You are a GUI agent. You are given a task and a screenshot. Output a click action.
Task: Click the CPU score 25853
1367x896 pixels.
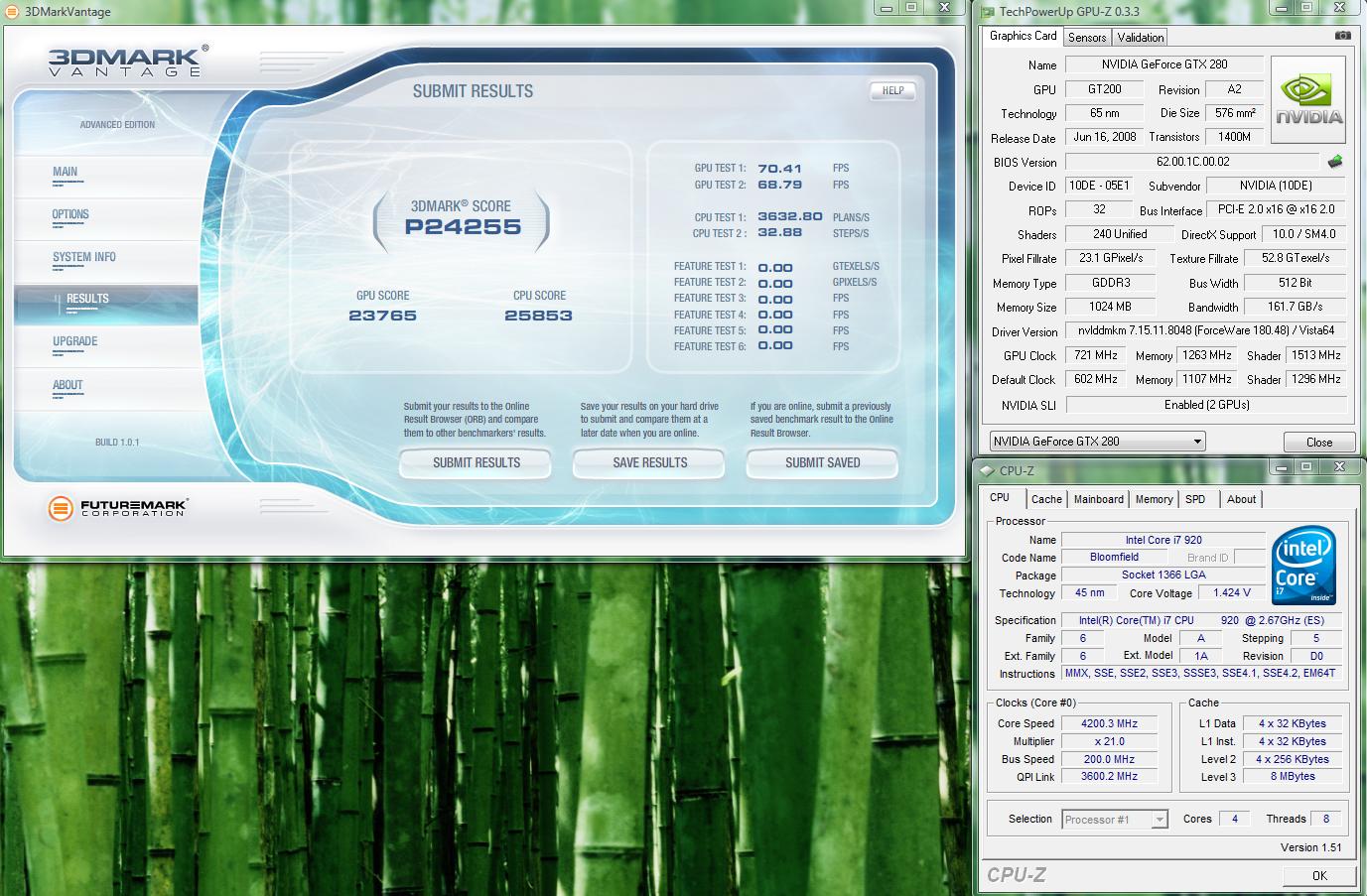538,316
